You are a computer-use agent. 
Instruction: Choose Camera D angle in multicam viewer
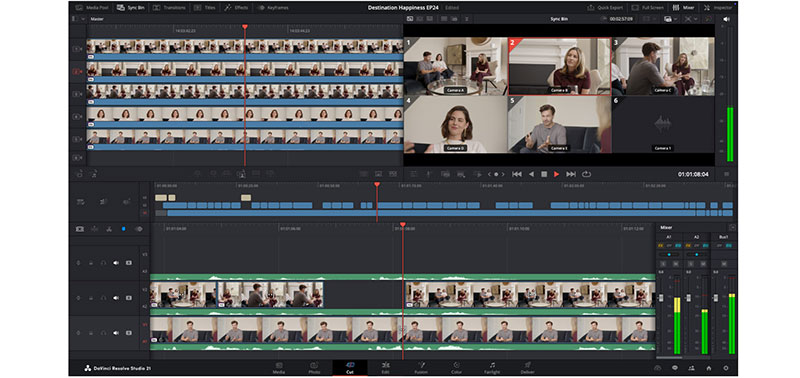click(x=455, y=124)
